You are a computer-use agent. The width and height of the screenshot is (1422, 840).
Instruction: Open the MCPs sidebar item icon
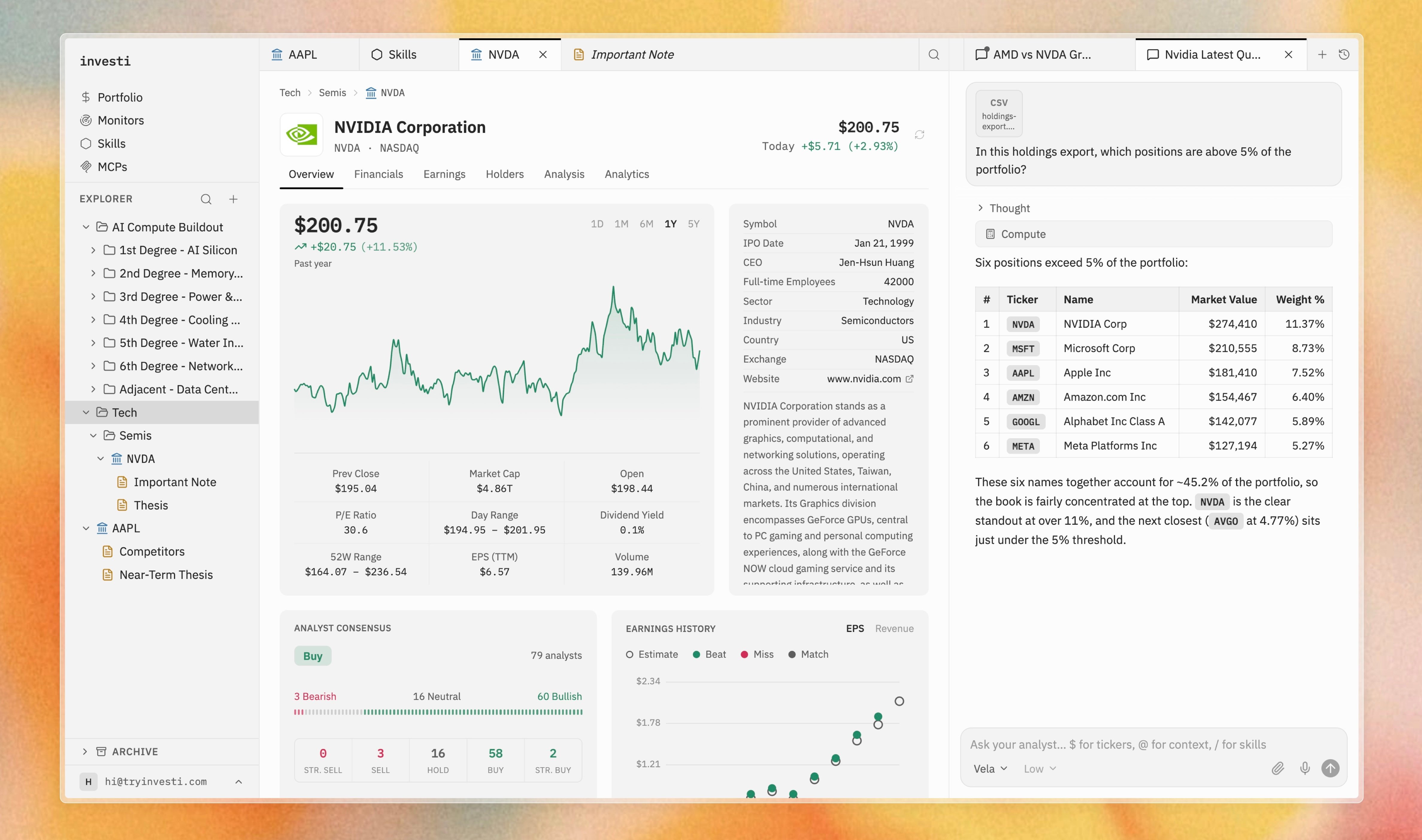coord(85,167)
